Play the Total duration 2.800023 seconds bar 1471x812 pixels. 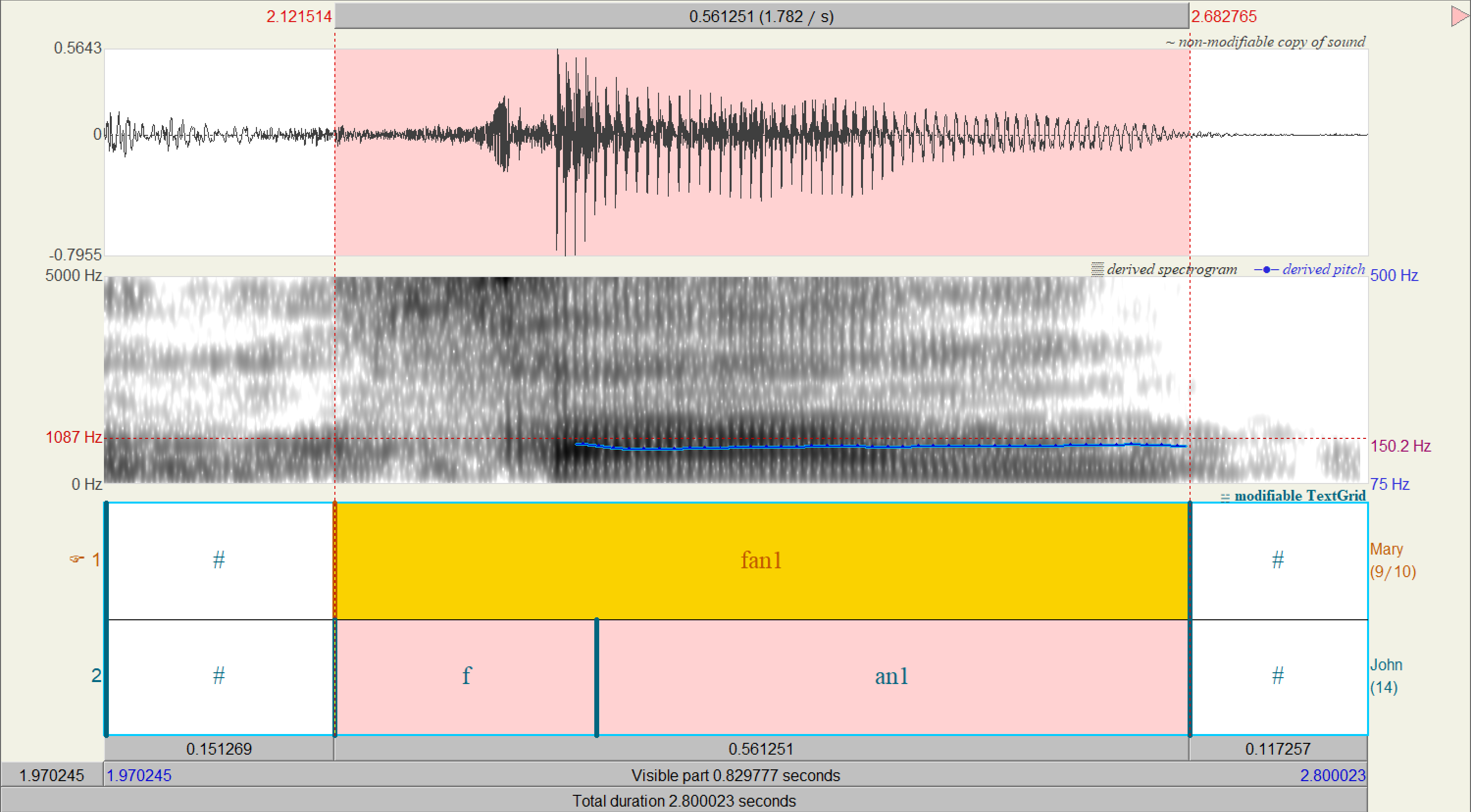pos(684,801)
